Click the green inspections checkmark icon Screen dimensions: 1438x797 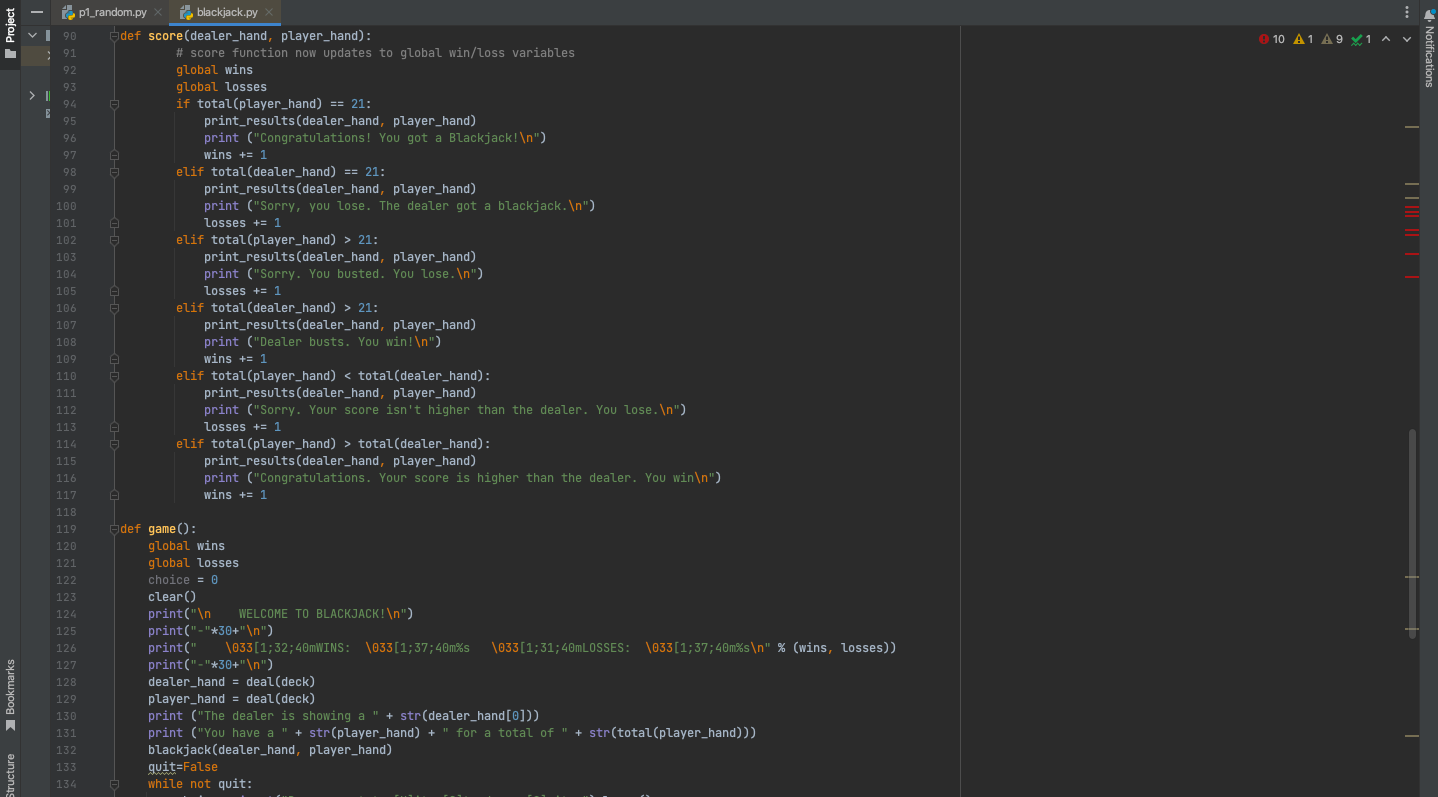(1357, 38)
